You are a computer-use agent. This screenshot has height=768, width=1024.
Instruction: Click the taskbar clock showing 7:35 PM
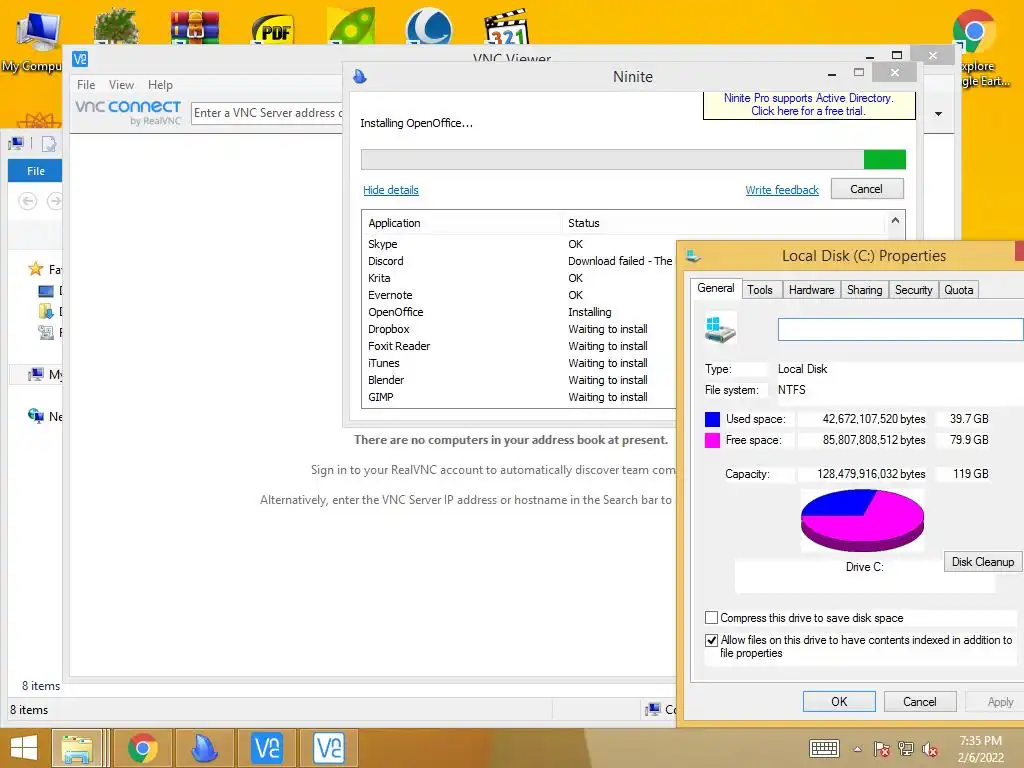point(980,749)
